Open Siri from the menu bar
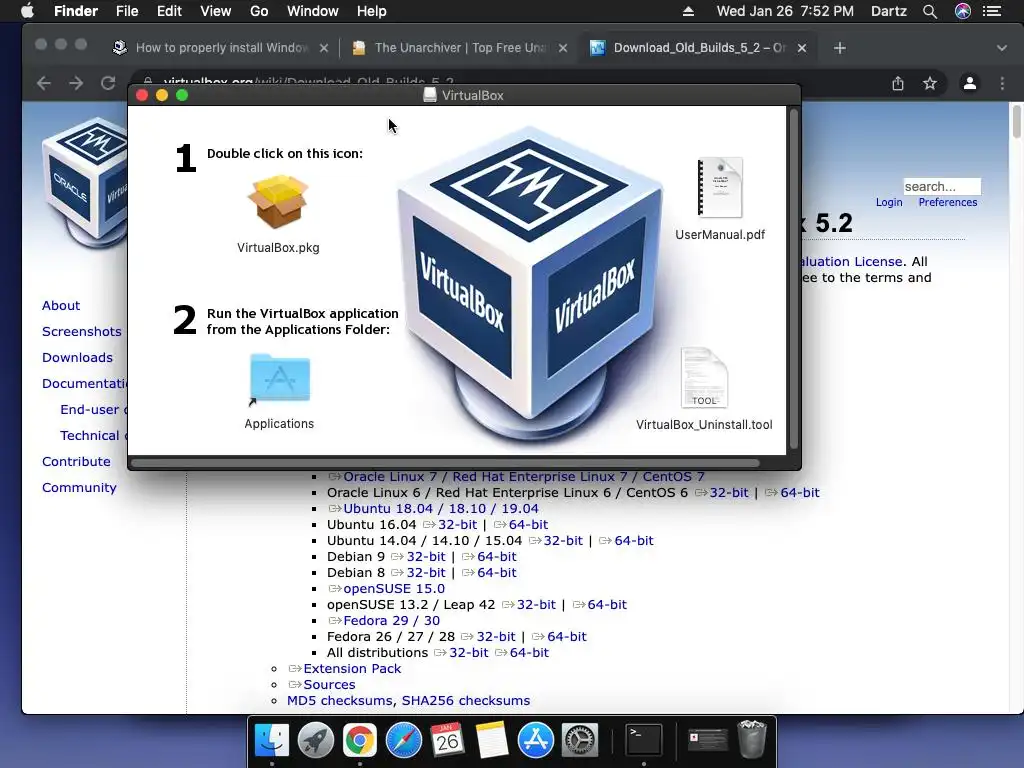1024x768 pixels. point(963,11)
